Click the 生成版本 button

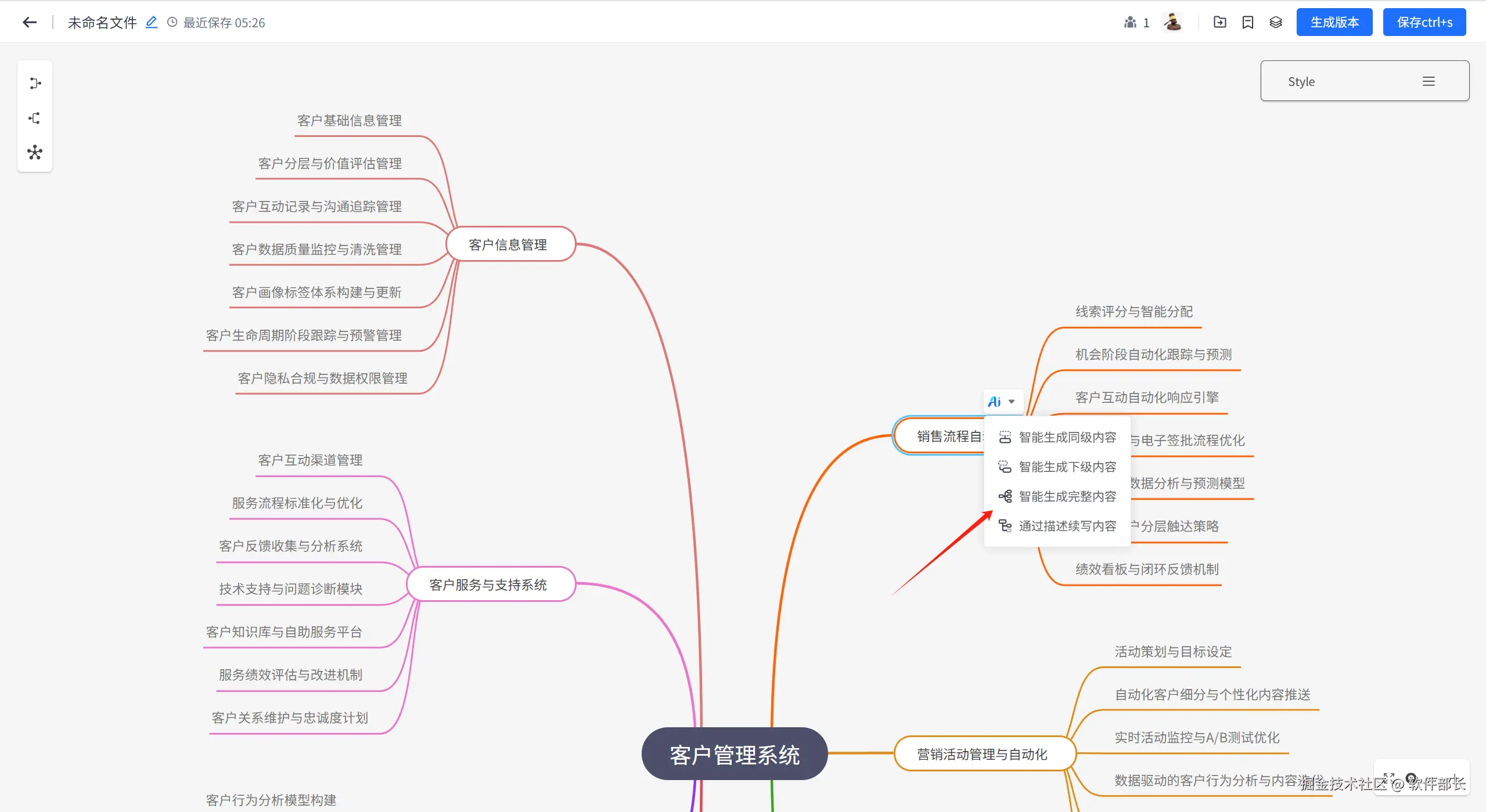[1334, 23]
